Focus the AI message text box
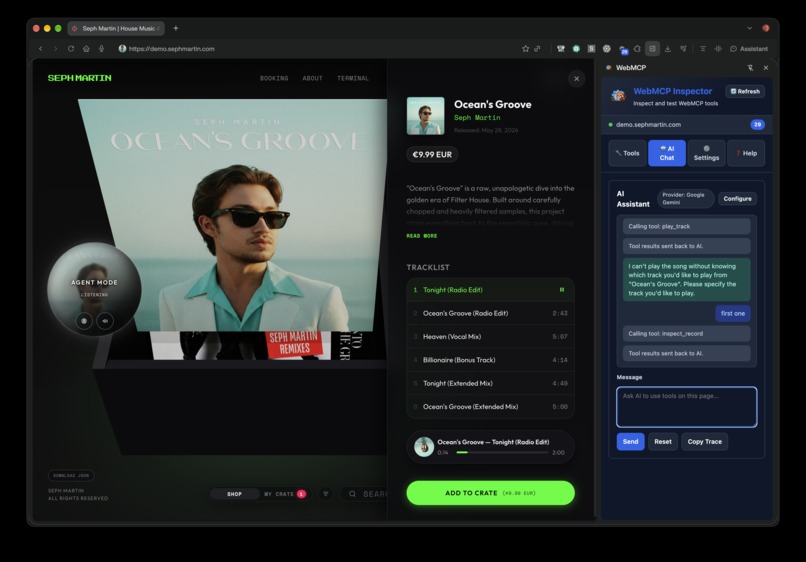 click(x=686, y=407)
